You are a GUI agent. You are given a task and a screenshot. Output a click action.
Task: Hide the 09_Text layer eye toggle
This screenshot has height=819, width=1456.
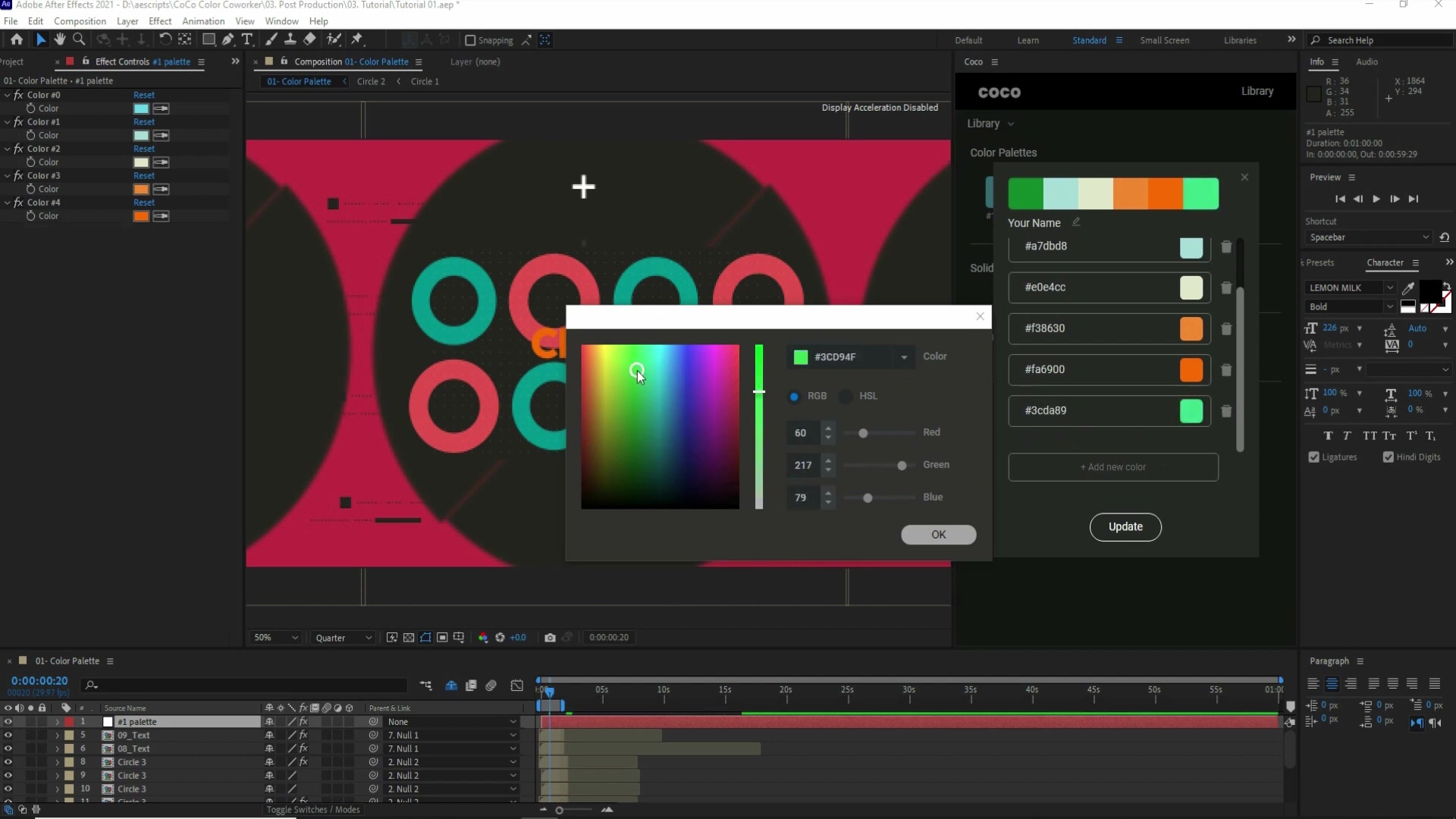(8, 736)
